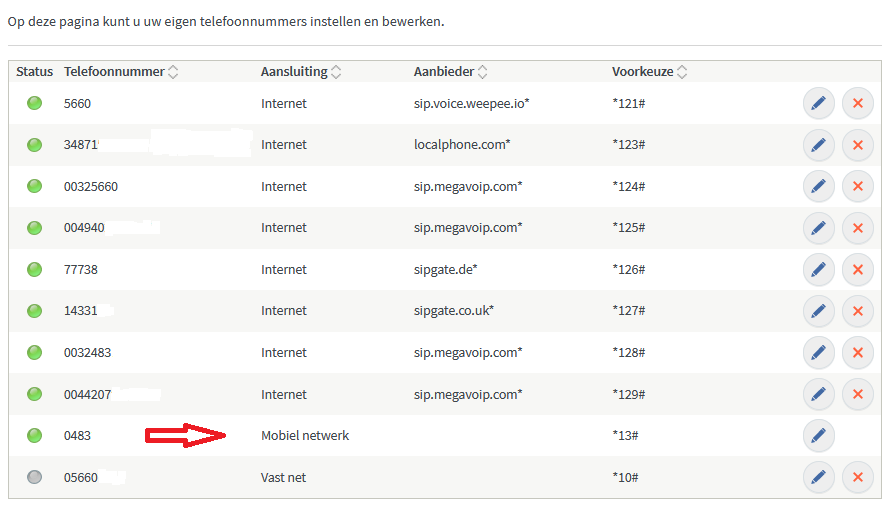
Task: Delete the Vast net number
Action: 857,478
